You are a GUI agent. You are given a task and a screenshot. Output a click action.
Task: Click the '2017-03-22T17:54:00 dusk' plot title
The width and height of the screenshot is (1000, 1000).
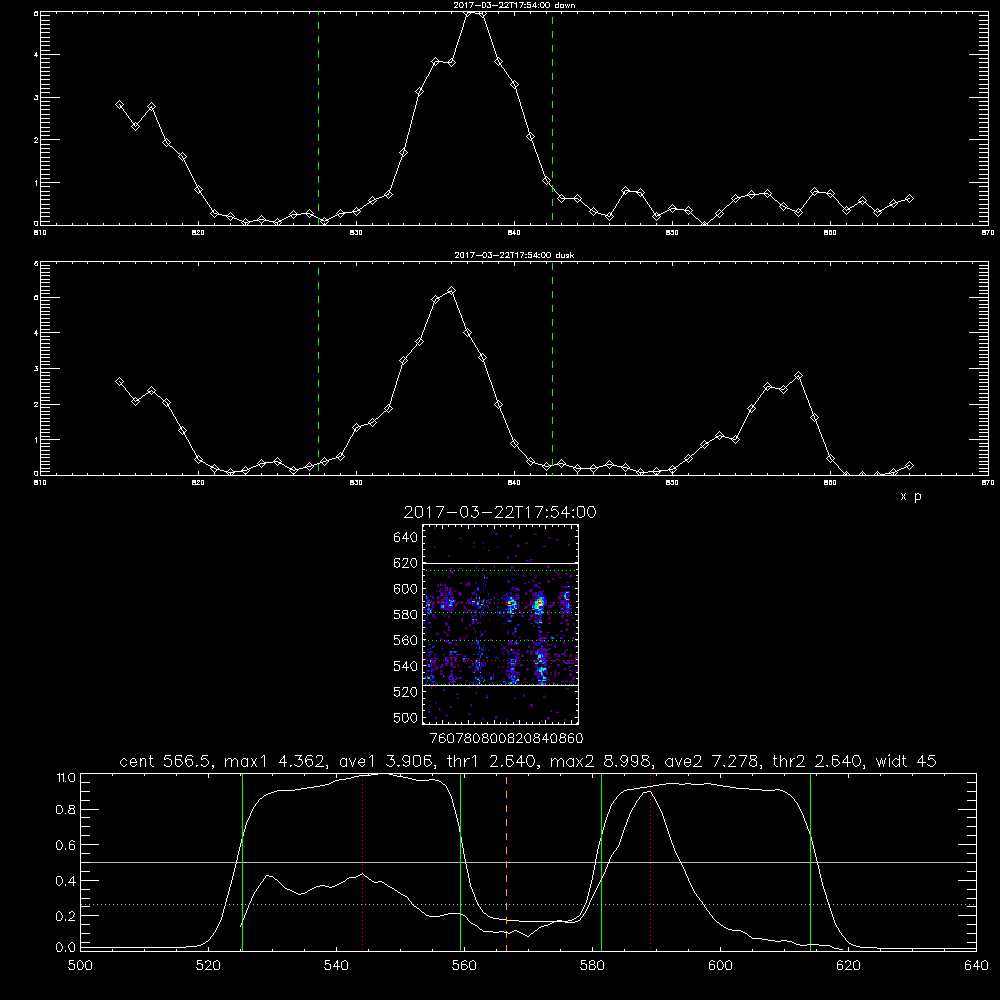514,255
